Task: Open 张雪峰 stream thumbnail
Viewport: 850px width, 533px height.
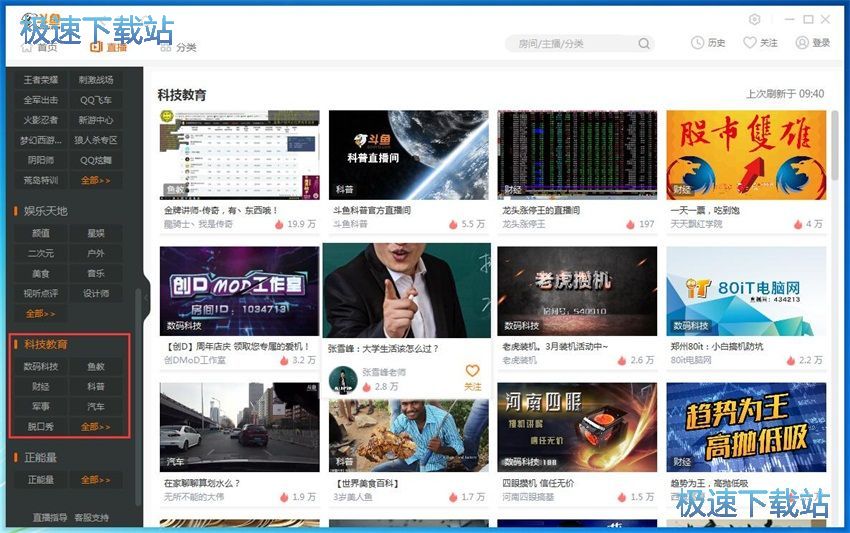Action: (407, 291)
